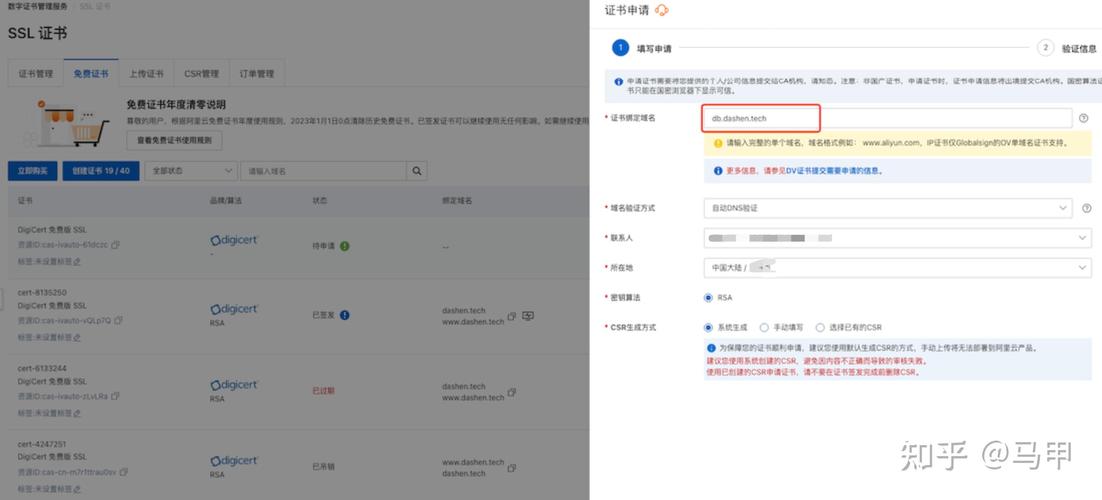
Task: Open the 全部状态 status filter dropdown
Action: click(190, 171)
